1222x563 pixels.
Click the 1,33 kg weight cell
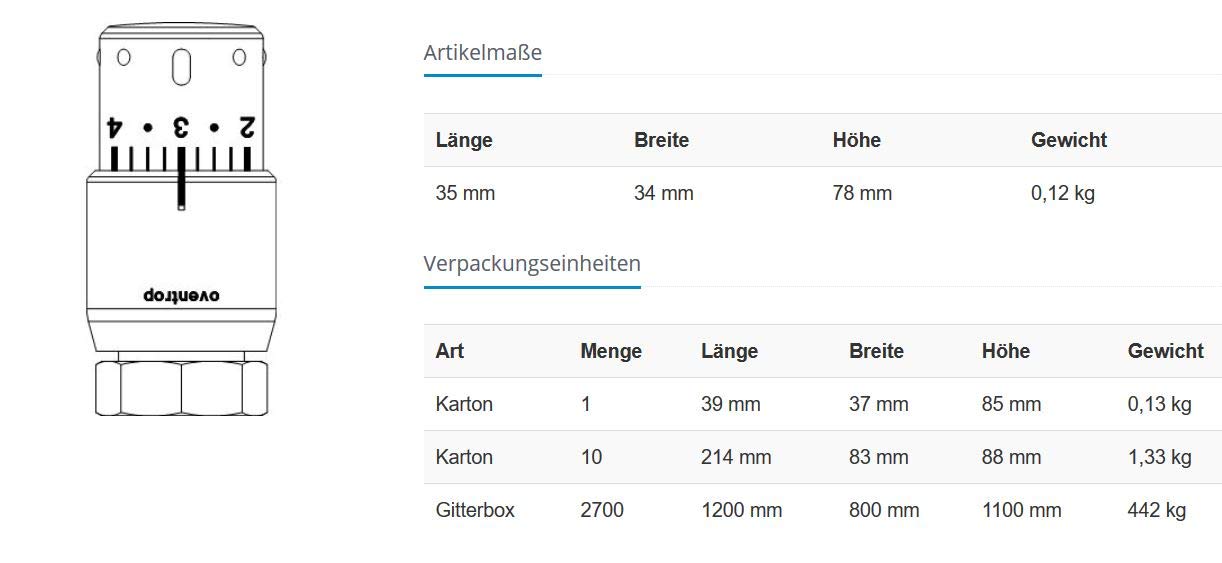(x=1159, y=457)
